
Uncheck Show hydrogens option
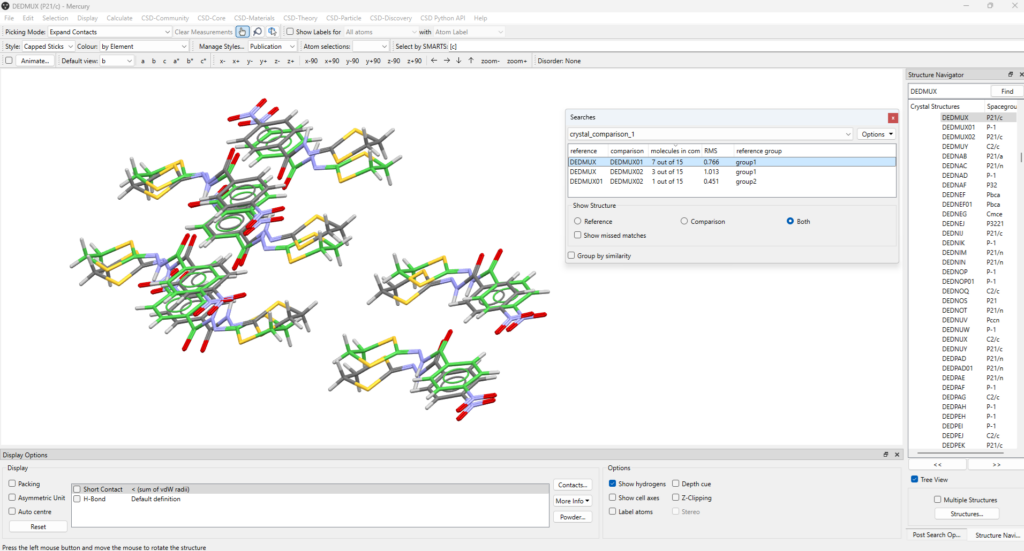coord(612,483)
